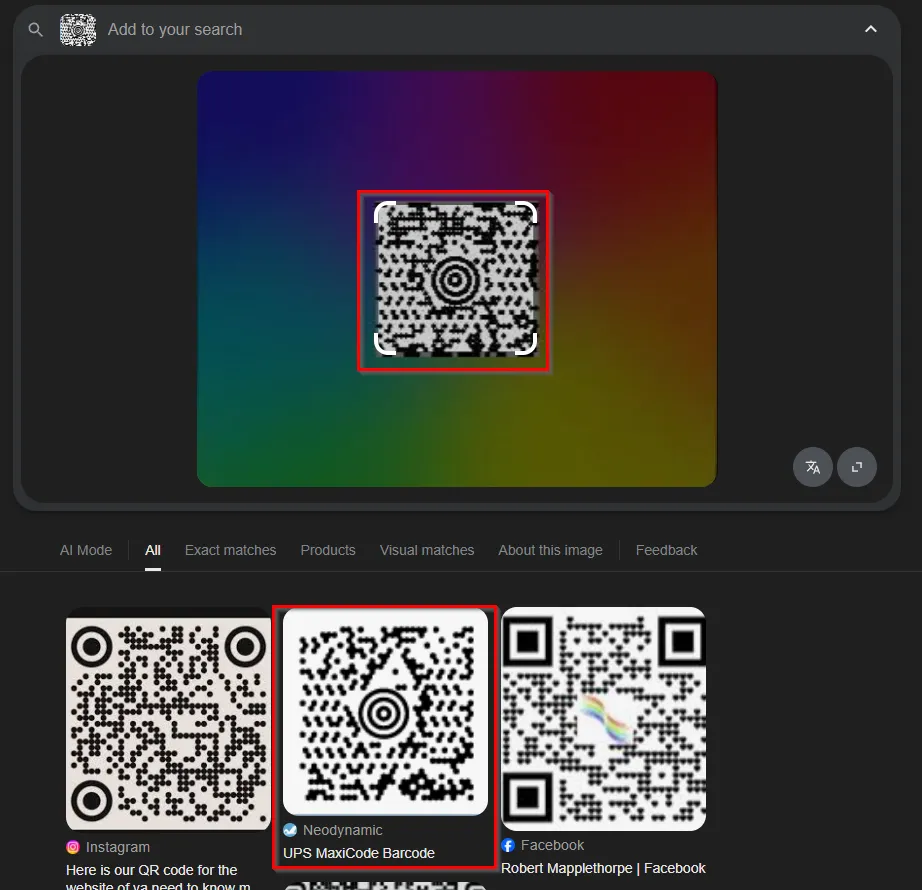Open the About this image tab

tap(550, 550)
